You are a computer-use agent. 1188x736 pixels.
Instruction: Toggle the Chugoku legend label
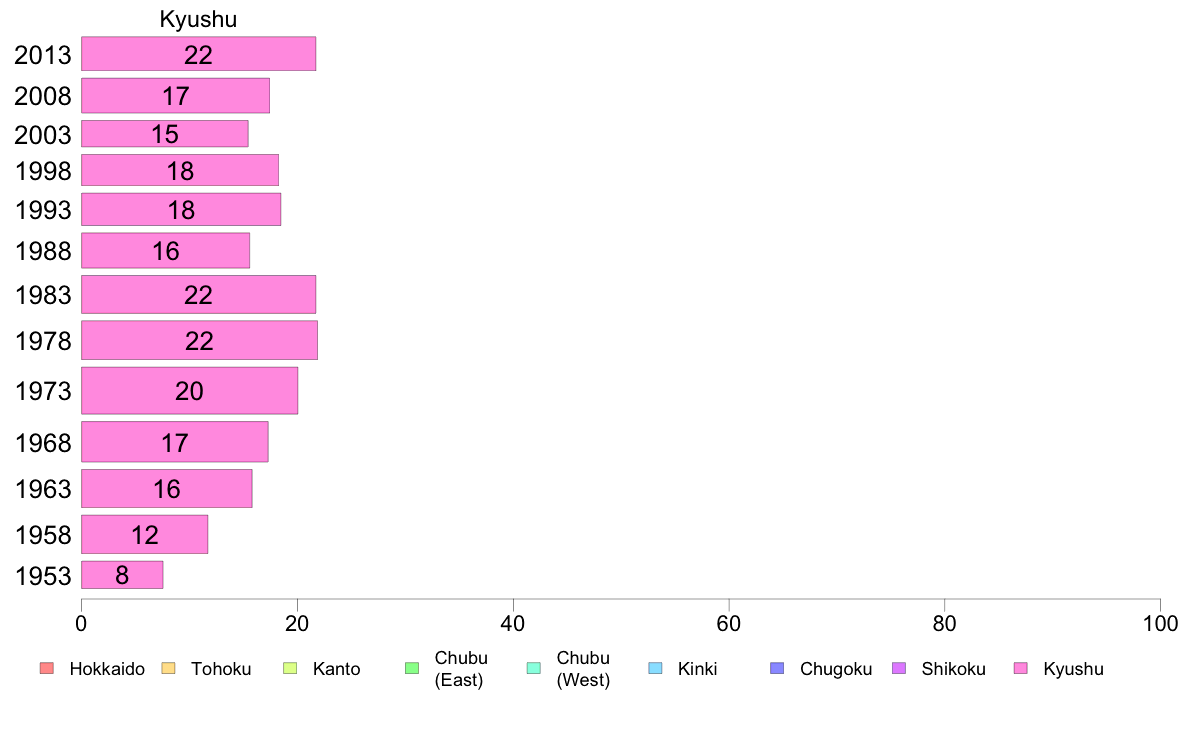pyautogui.click(x=836, y=669)
